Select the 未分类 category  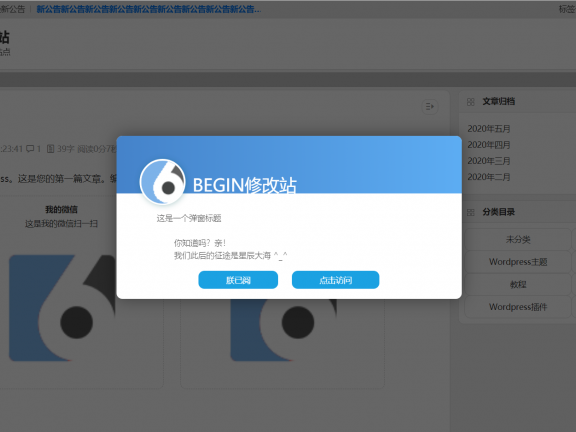tap(518, 240)
